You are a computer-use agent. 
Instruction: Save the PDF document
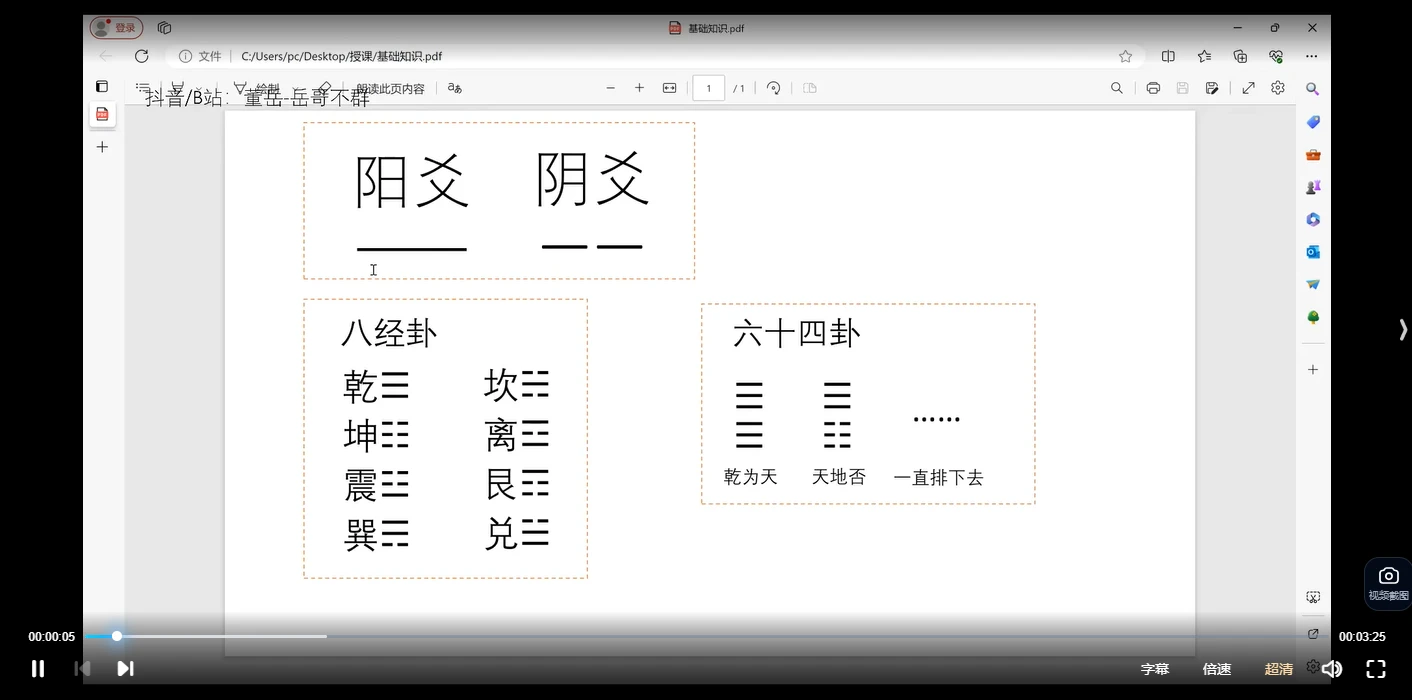pos(1182,88)
